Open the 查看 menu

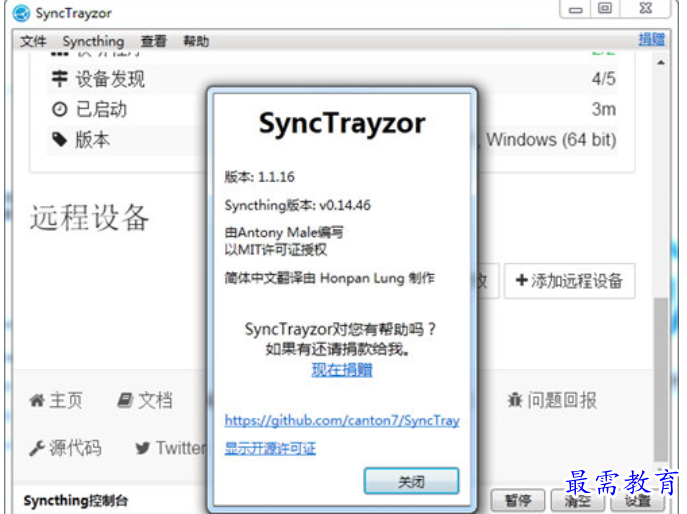point(153,41)
